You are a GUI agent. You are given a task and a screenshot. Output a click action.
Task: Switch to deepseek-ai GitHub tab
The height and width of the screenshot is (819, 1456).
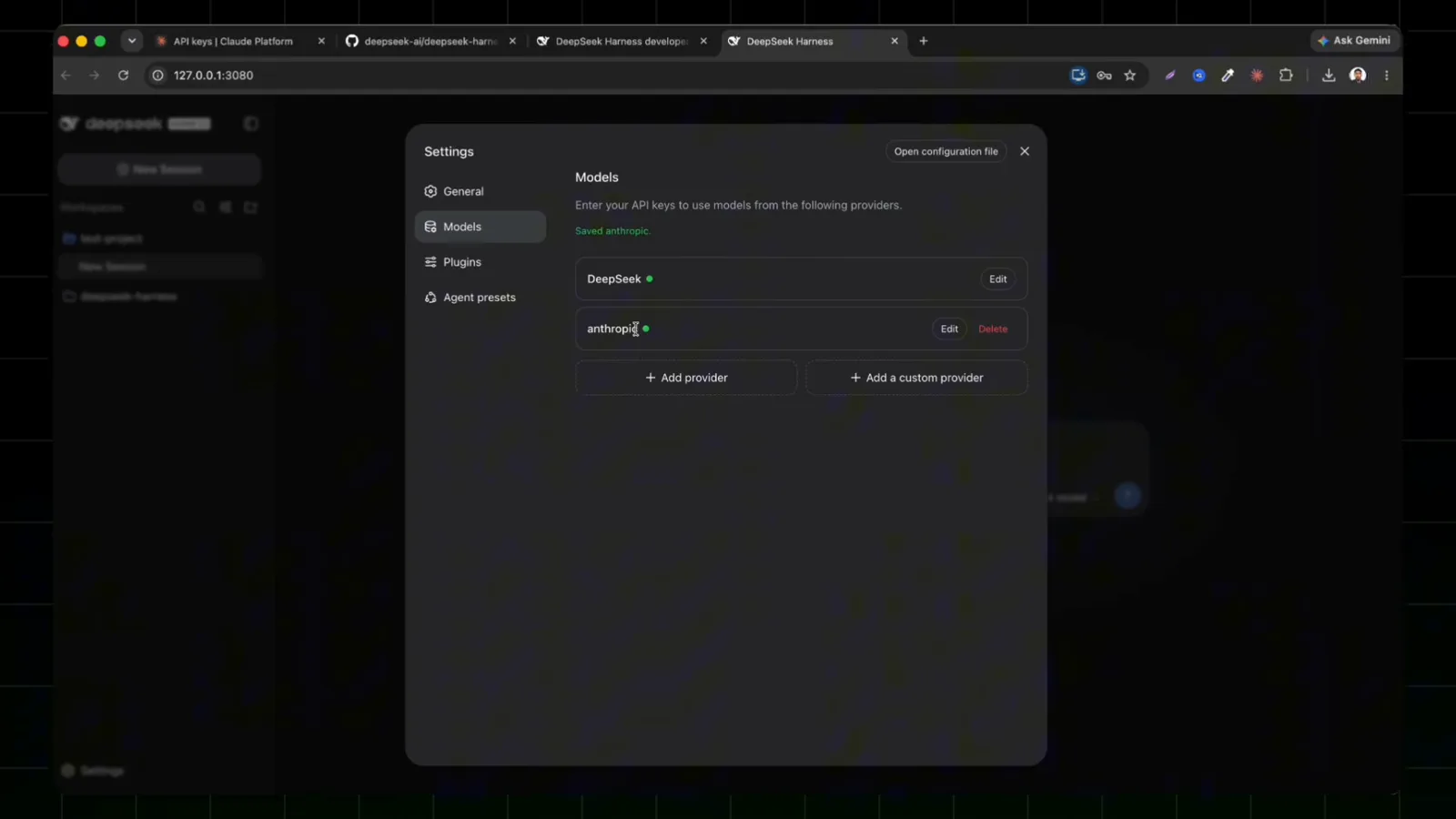click(430, 41)
